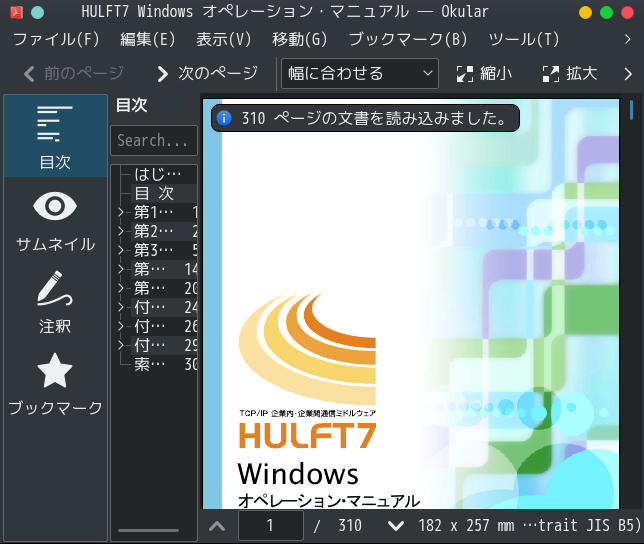Expand the 第… chapter at page 14
The image size is (644, 544).
[x=121, y=269]
